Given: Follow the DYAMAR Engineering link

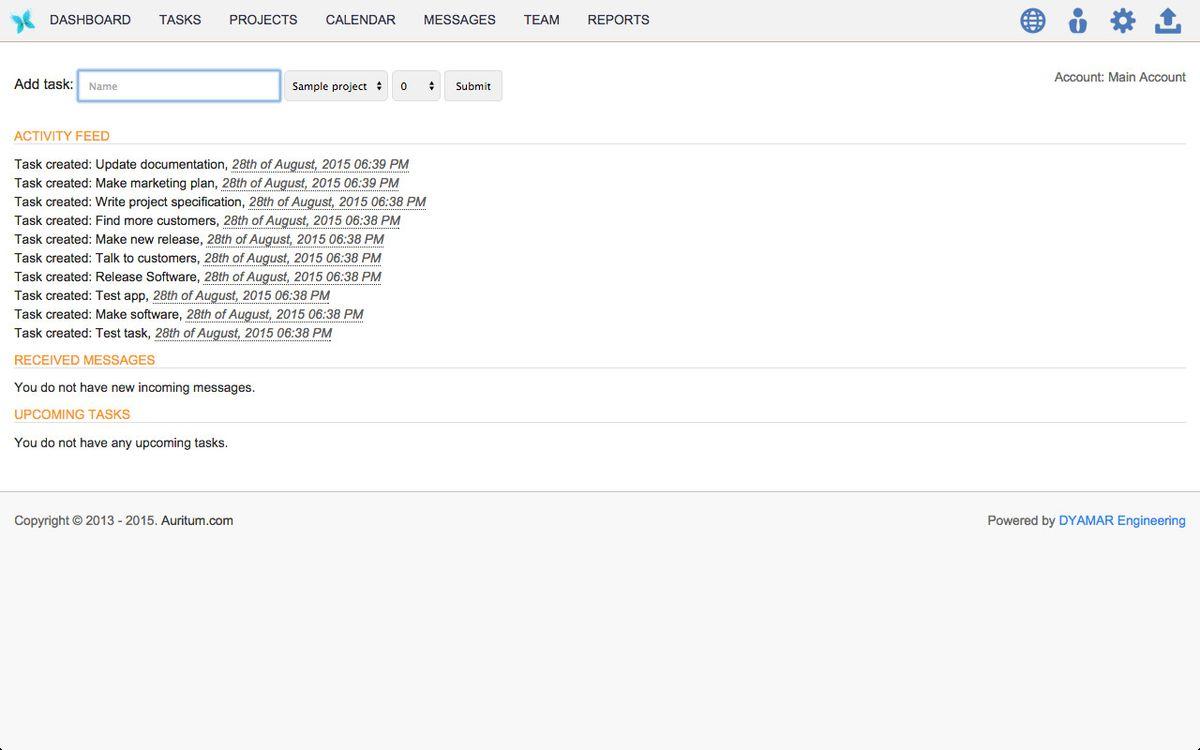Looking at the screenshot, I should tap(1122, 521).
